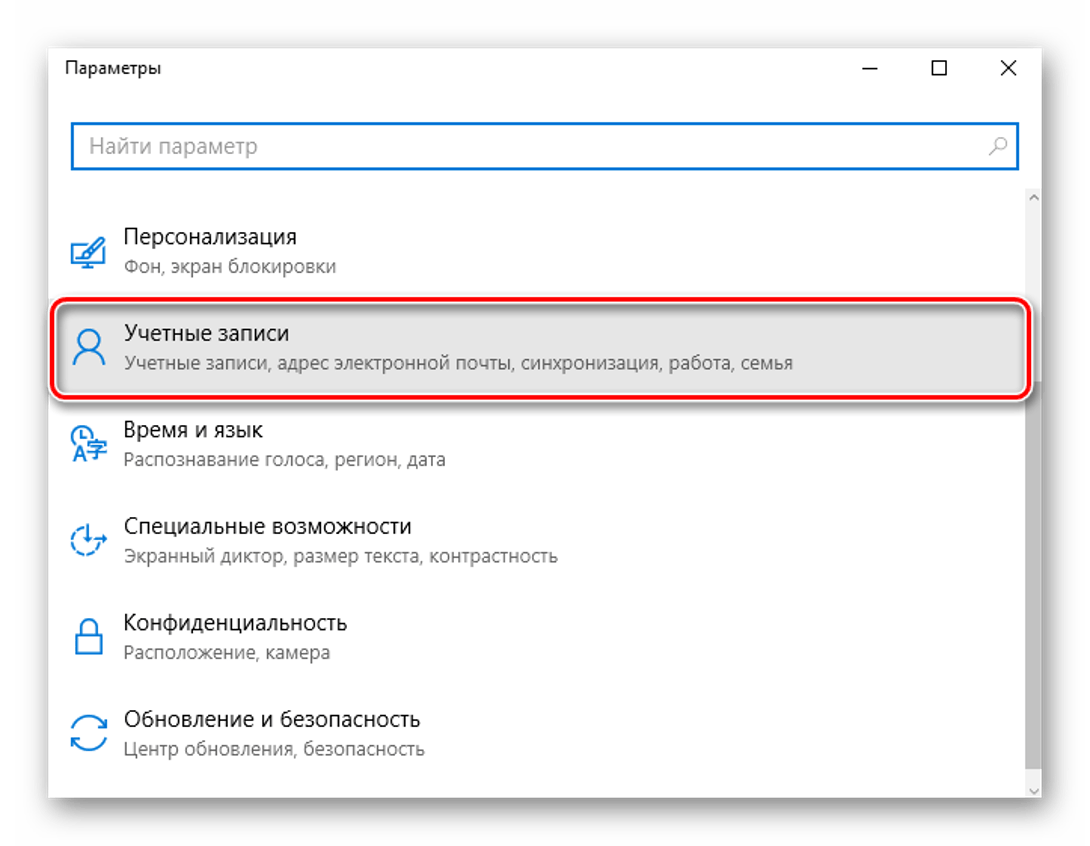Click the Time and Language clock icon
Screen dimensions: 1090x846
(88, 443)
